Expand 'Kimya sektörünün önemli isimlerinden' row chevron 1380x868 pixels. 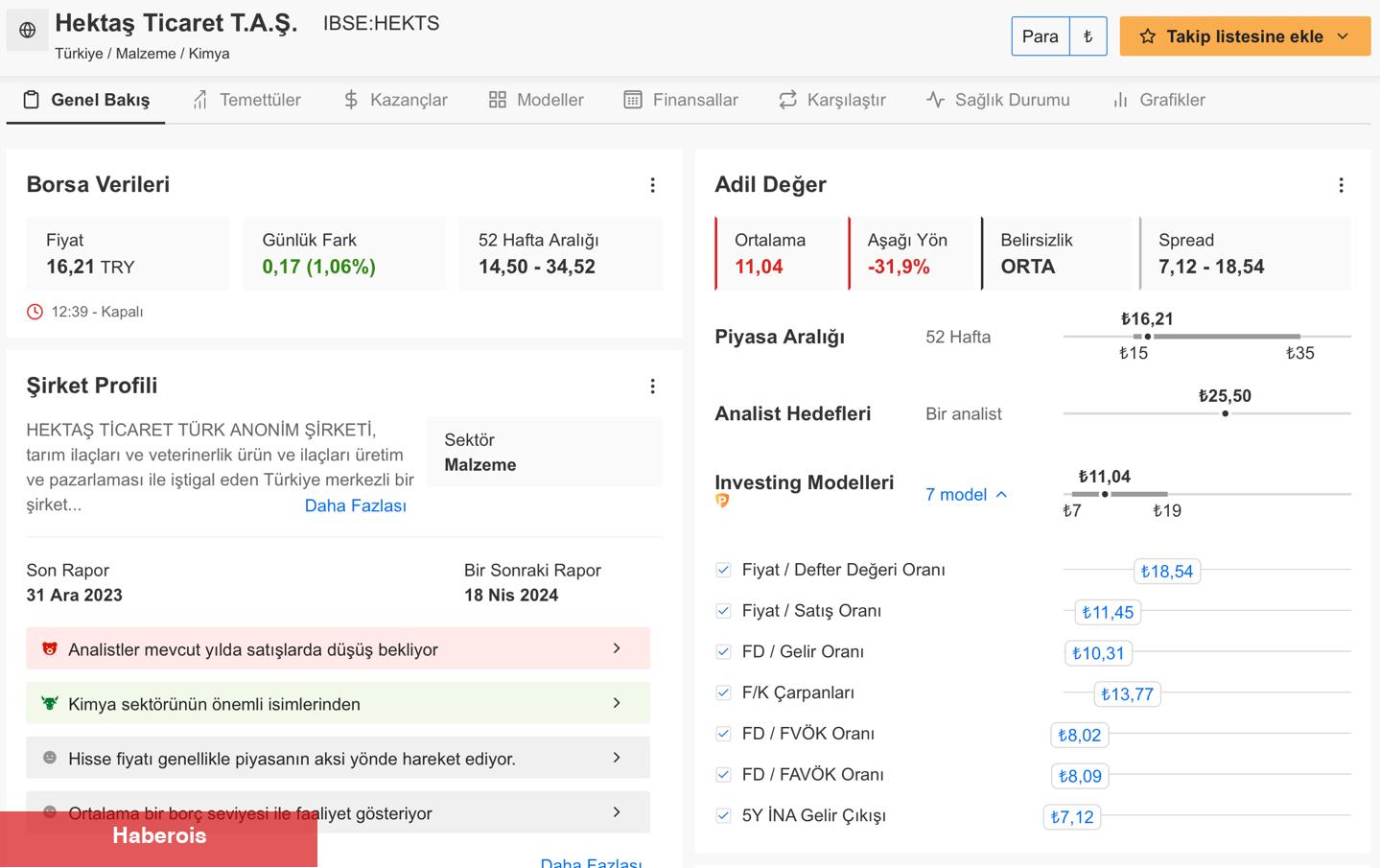617,703
